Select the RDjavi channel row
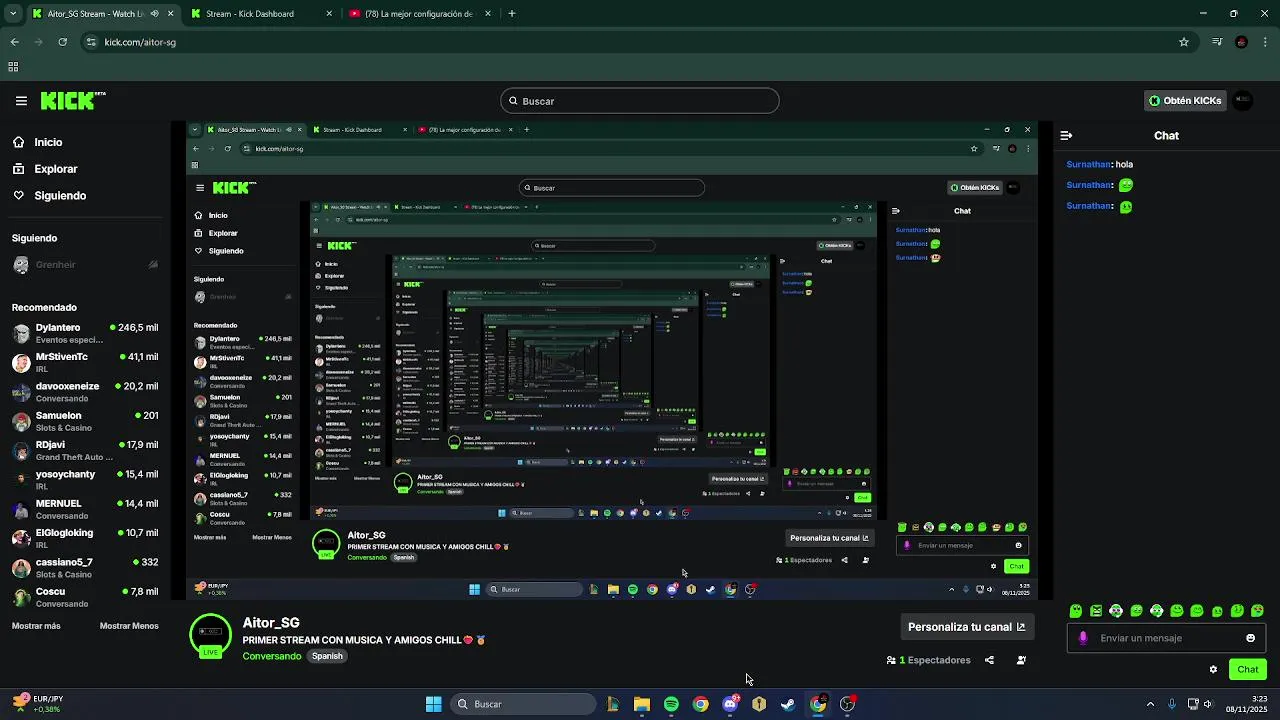This screenshot has height=720, width=1280. click(85, 450)
